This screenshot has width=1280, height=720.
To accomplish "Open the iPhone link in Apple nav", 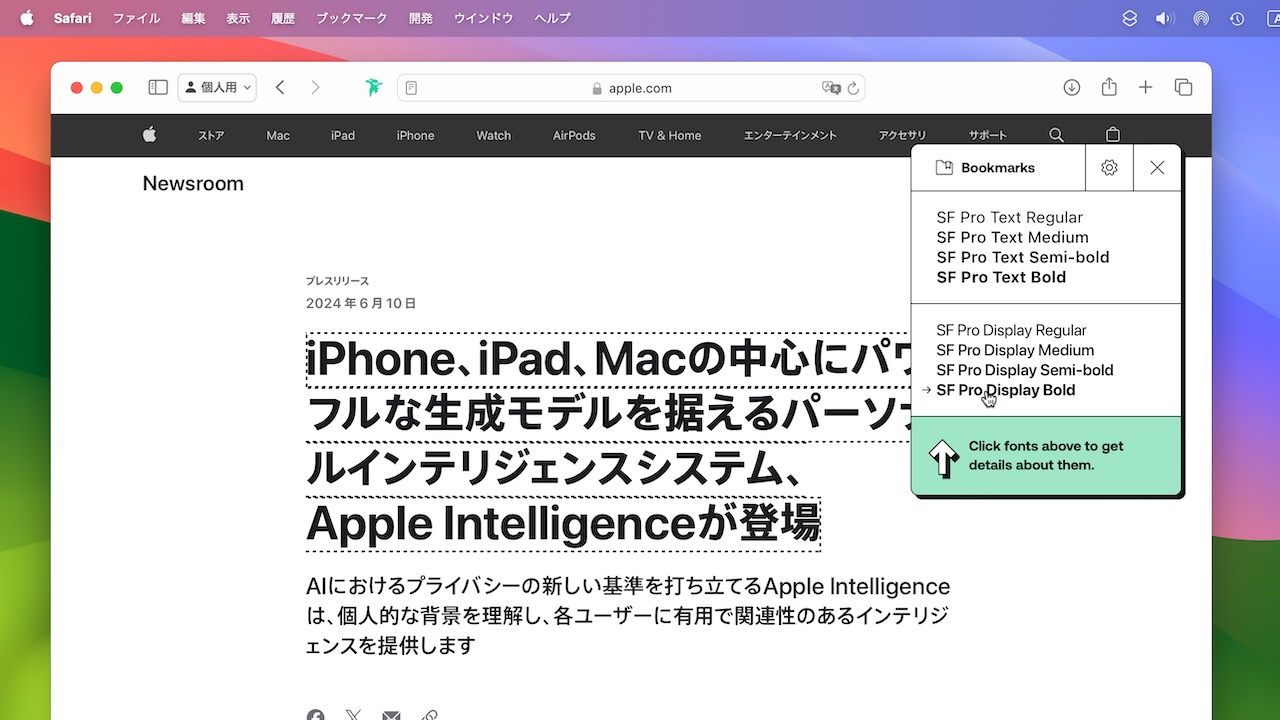I will (415, 136).
